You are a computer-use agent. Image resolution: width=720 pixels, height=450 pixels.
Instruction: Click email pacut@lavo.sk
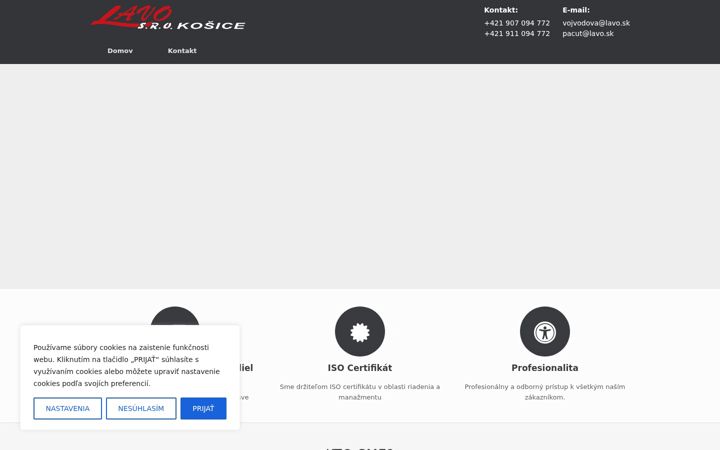[588, 34]
